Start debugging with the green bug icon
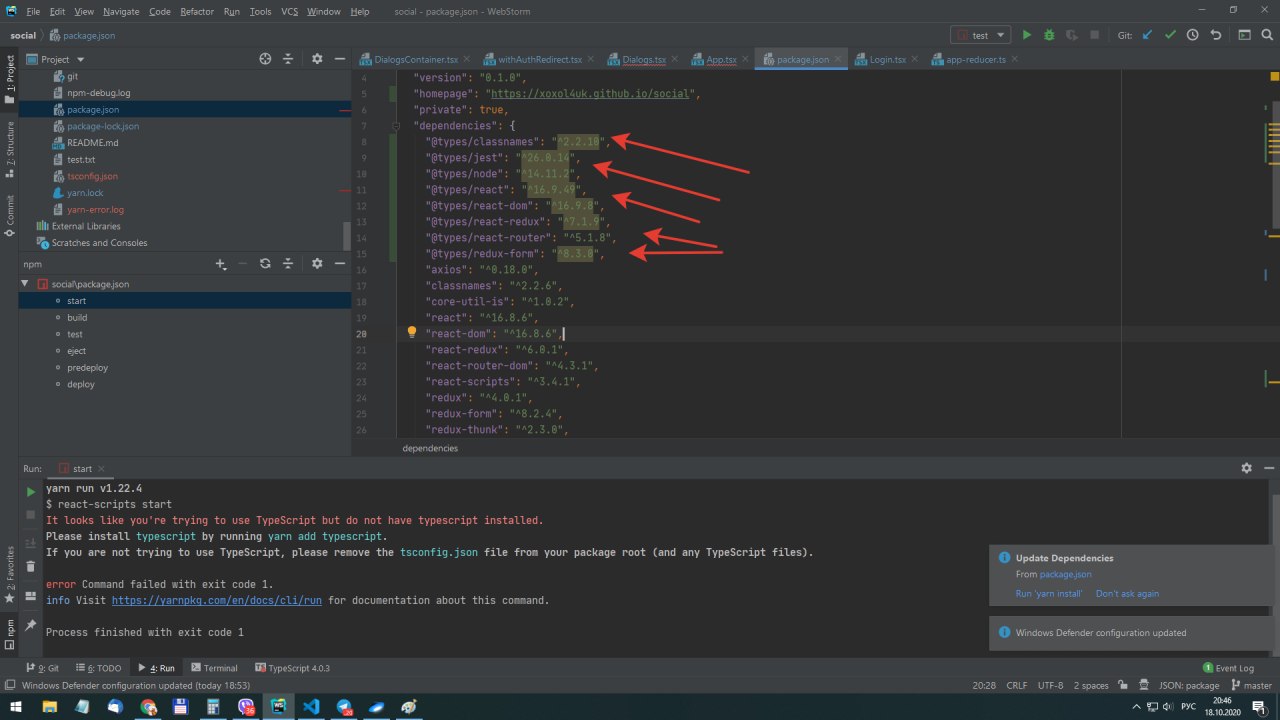 click(1049, 35)
